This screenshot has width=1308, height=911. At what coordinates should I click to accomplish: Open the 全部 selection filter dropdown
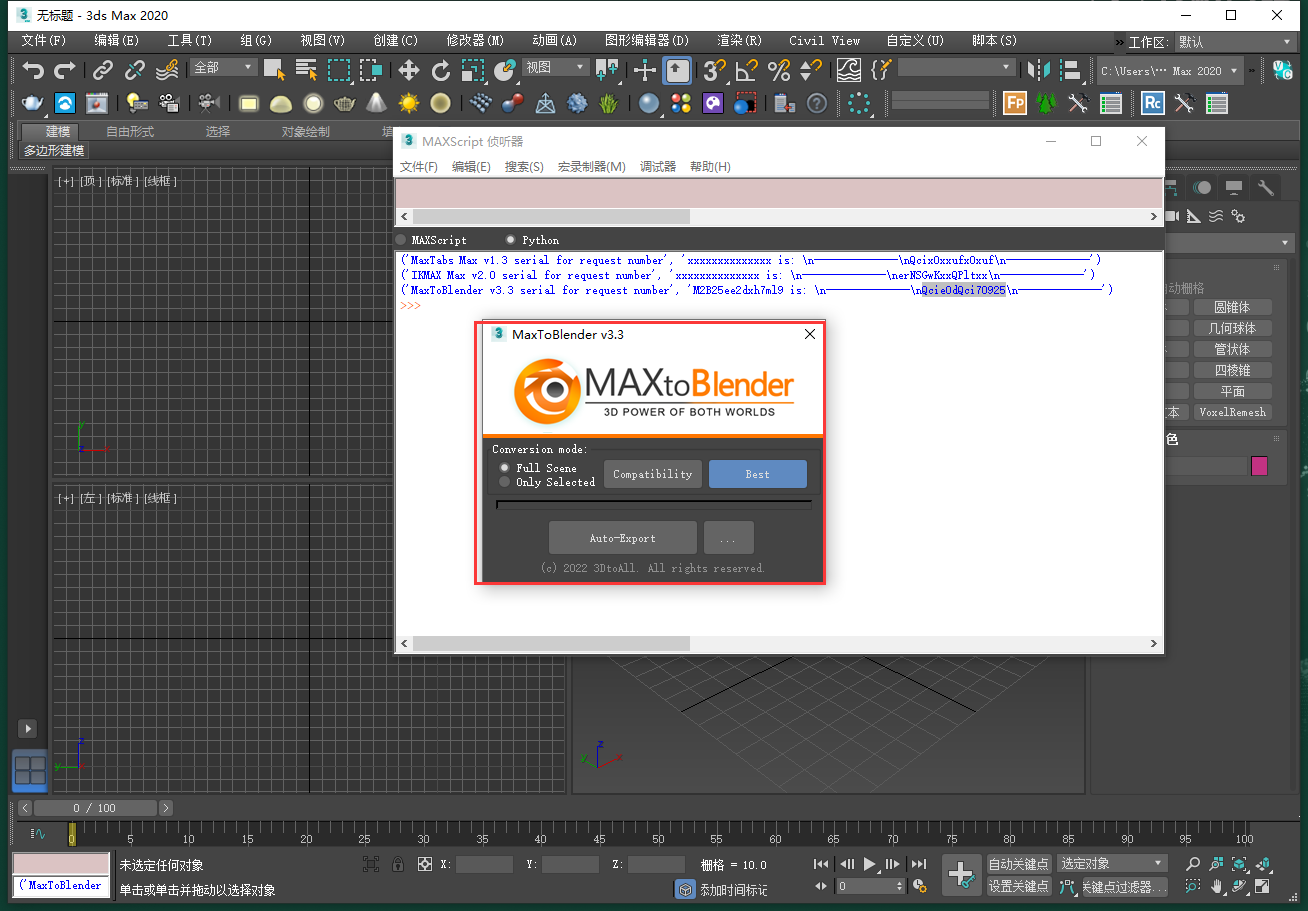pyautogui.click(x=223, y=67)
